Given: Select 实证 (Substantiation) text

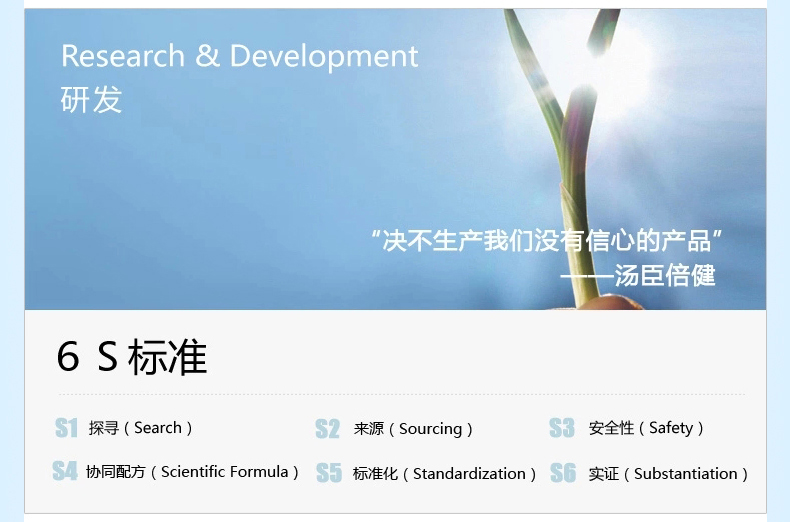Looking at the screenshot, I should [668, 474].
